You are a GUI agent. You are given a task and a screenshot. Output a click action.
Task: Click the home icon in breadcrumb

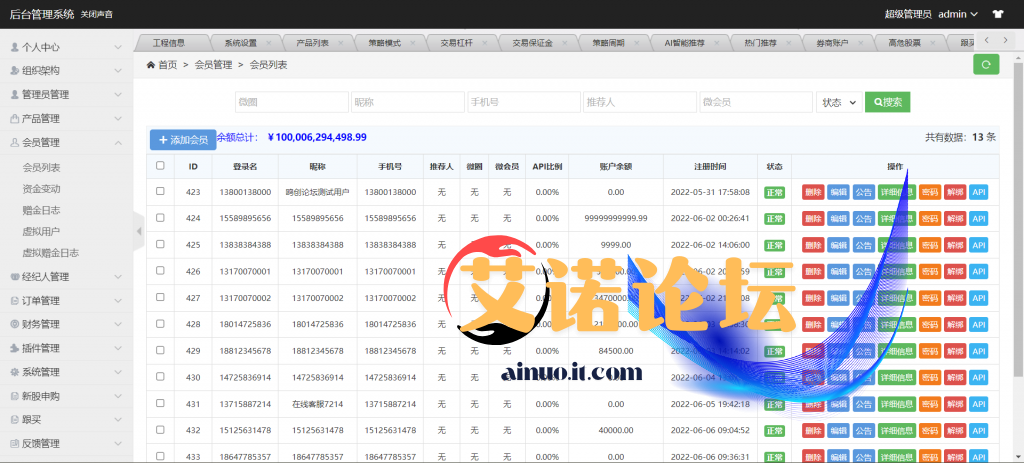click(150, 64)
